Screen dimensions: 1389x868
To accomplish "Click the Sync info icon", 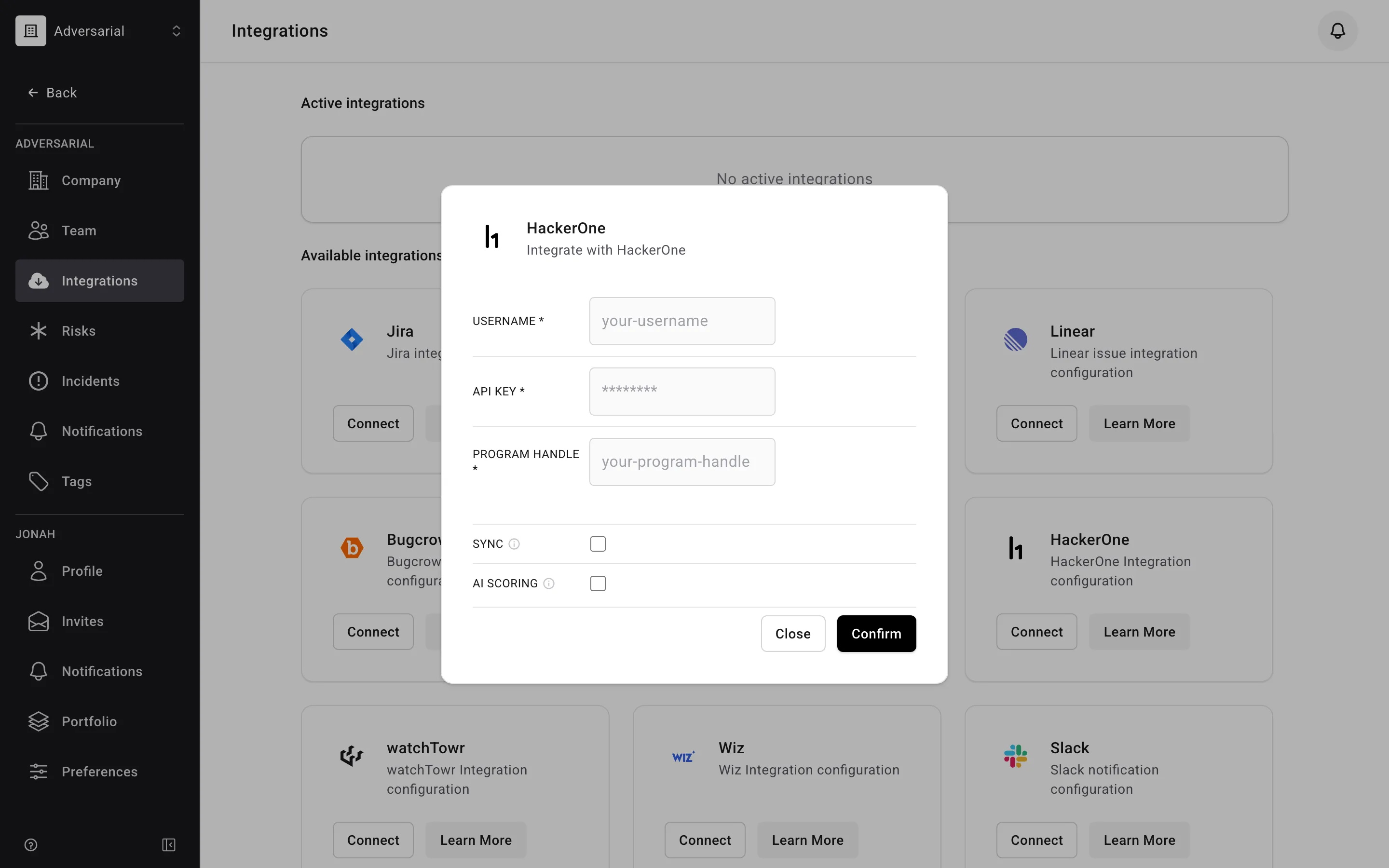I will pos(514,543).
